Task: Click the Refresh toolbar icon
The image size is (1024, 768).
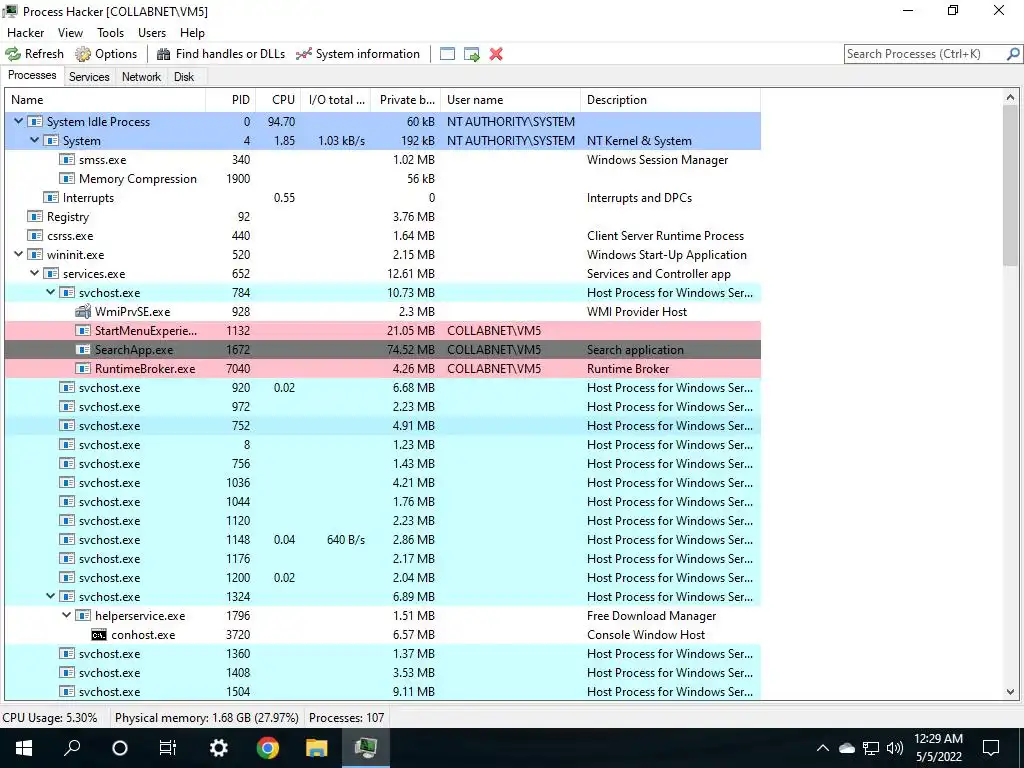Action: [13, 54]
